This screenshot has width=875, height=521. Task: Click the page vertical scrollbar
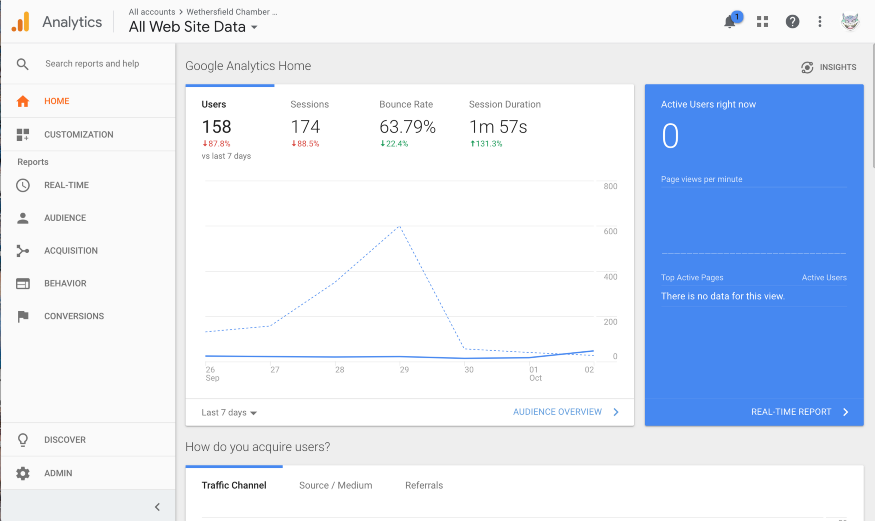(872, 106)
